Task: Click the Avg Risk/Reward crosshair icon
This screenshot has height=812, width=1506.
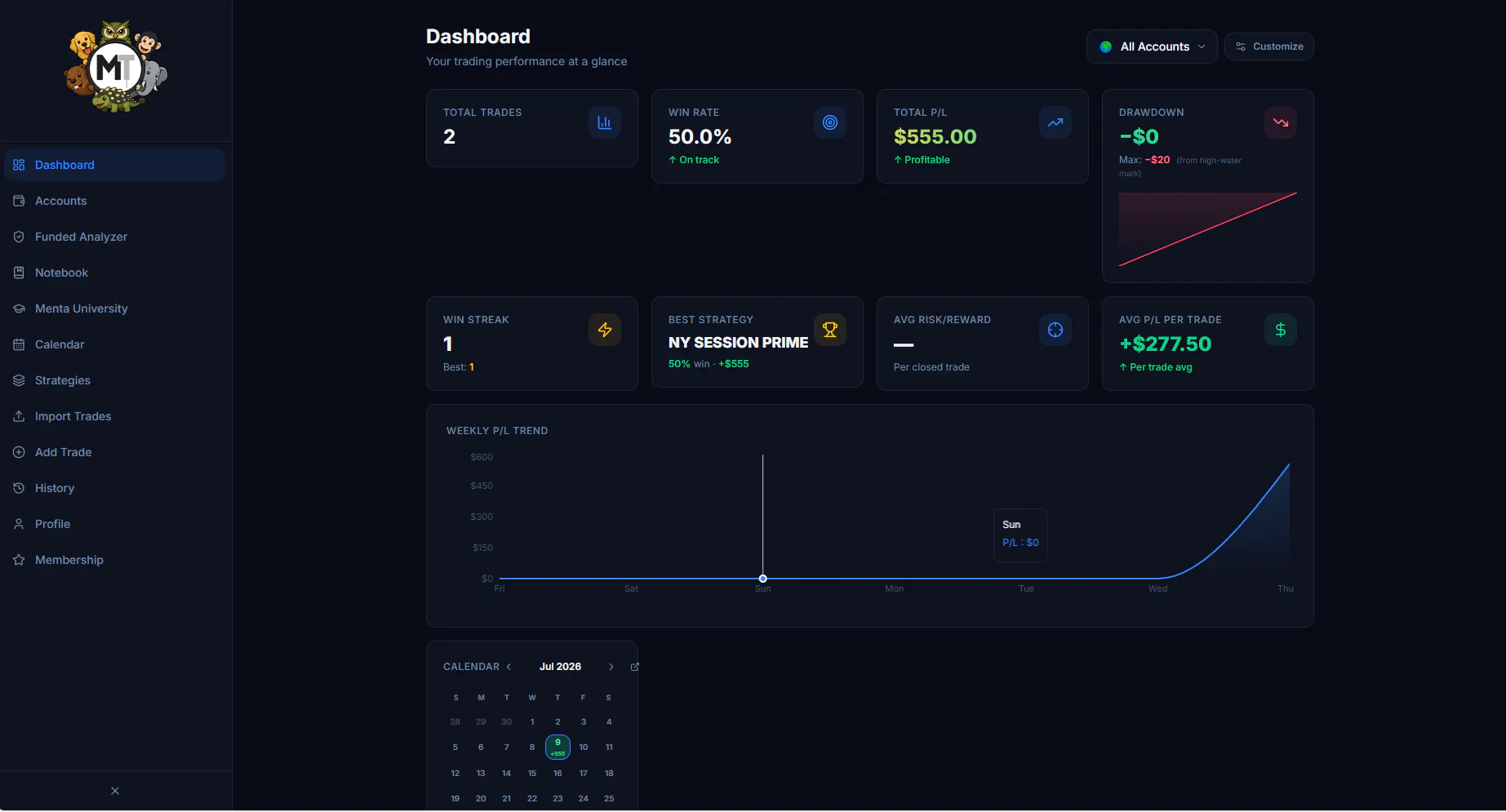Action: [x=1055, y=330]
